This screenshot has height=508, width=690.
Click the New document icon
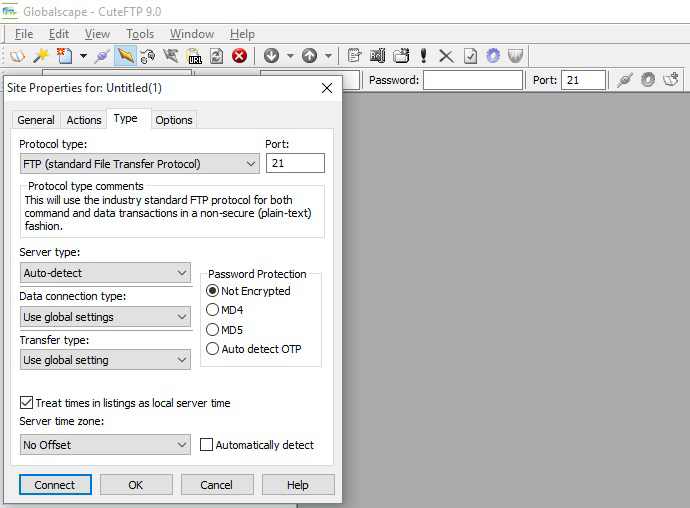point(64,56)
